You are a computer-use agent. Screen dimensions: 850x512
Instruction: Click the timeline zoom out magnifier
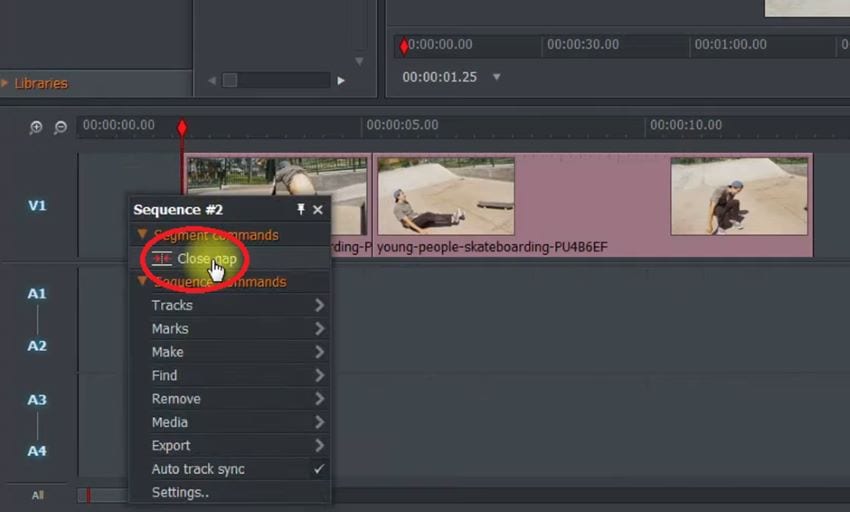click(x=60, y=127)
